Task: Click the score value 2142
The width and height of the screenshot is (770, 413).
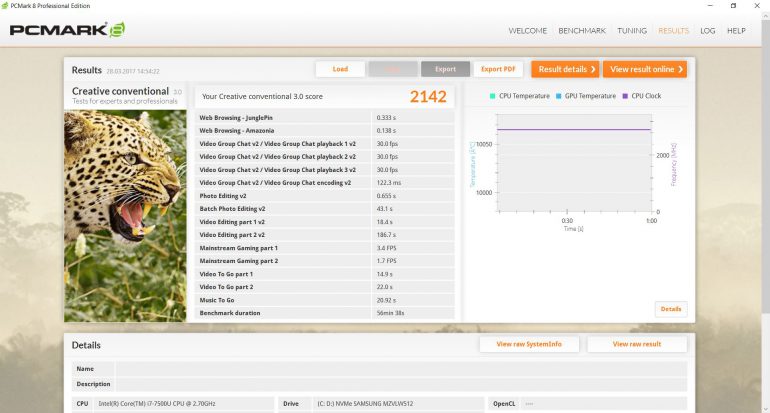Action: 428,97
